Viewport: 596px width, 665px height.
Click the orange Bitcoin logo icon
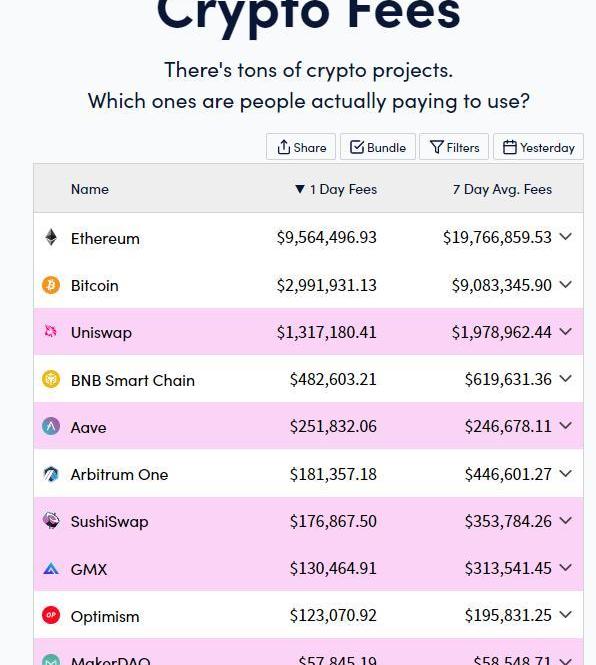51,285
